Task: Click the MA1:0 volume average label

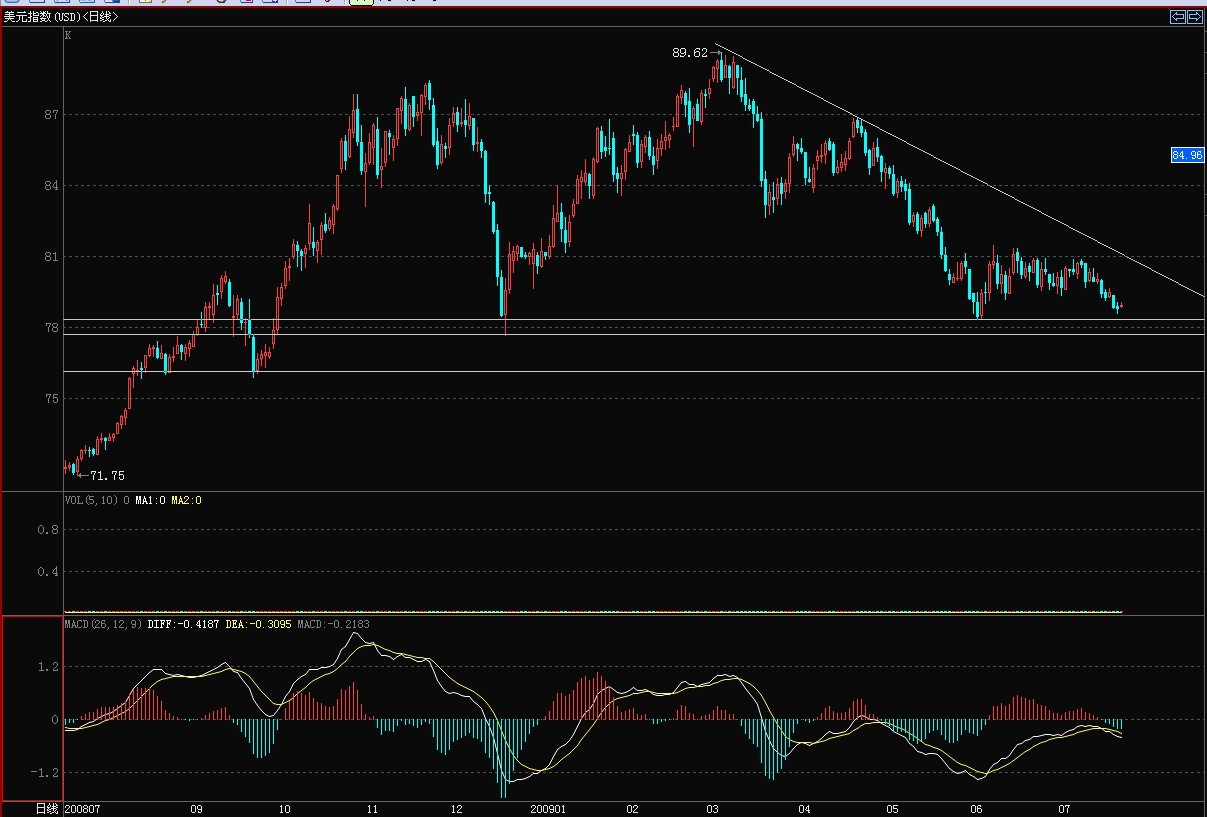Action: point(150,500)
